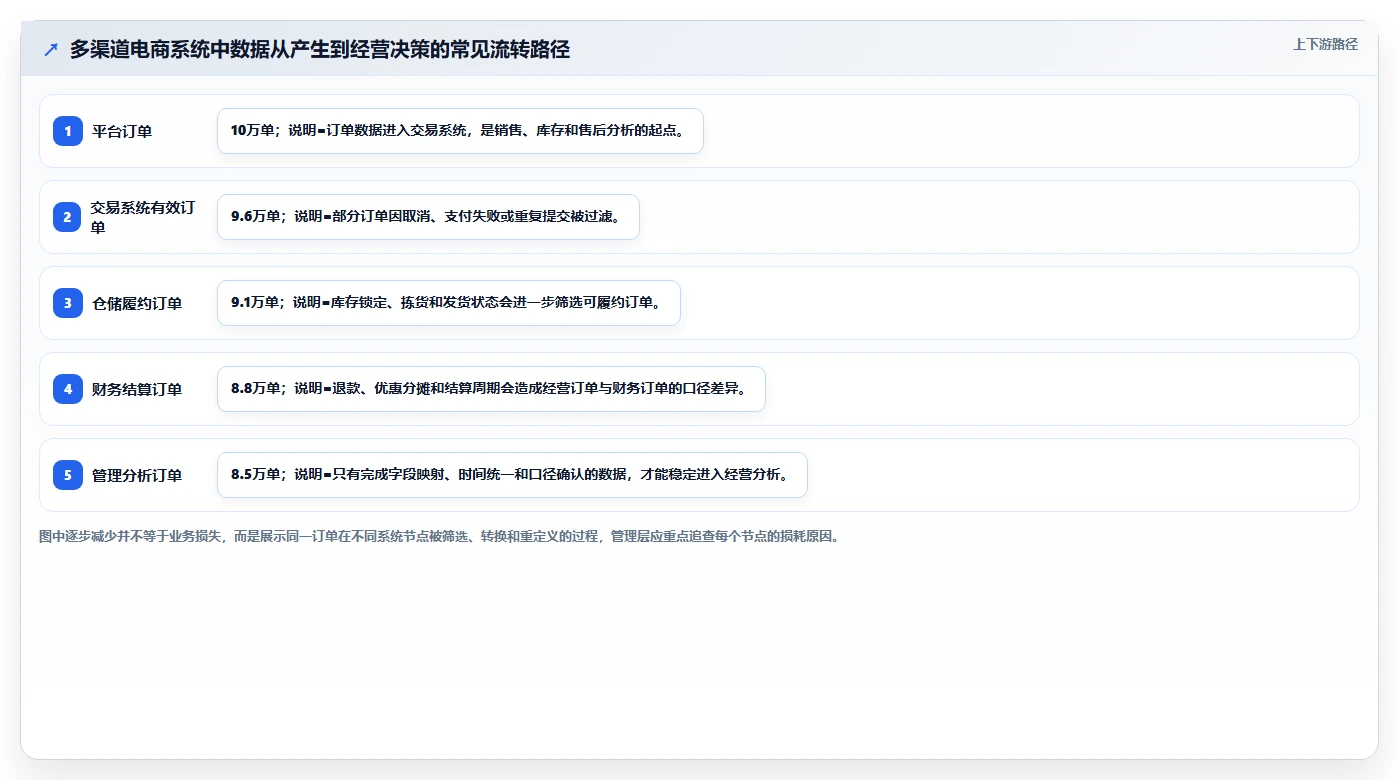Image resolution: width=1399 pixels, height=780 pixels.
Task: Select the 财务结算订单 label
Action: coord(137,389)
